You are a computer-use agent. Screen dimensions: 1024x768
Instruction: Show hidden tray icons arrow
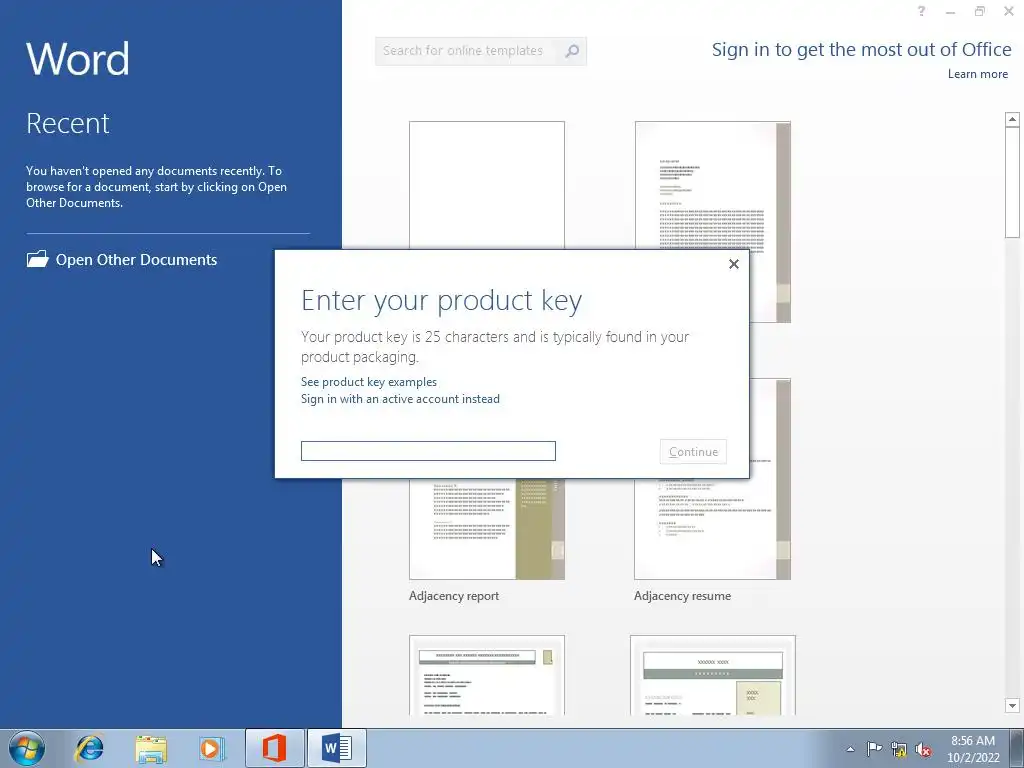[x=850, y=749]
